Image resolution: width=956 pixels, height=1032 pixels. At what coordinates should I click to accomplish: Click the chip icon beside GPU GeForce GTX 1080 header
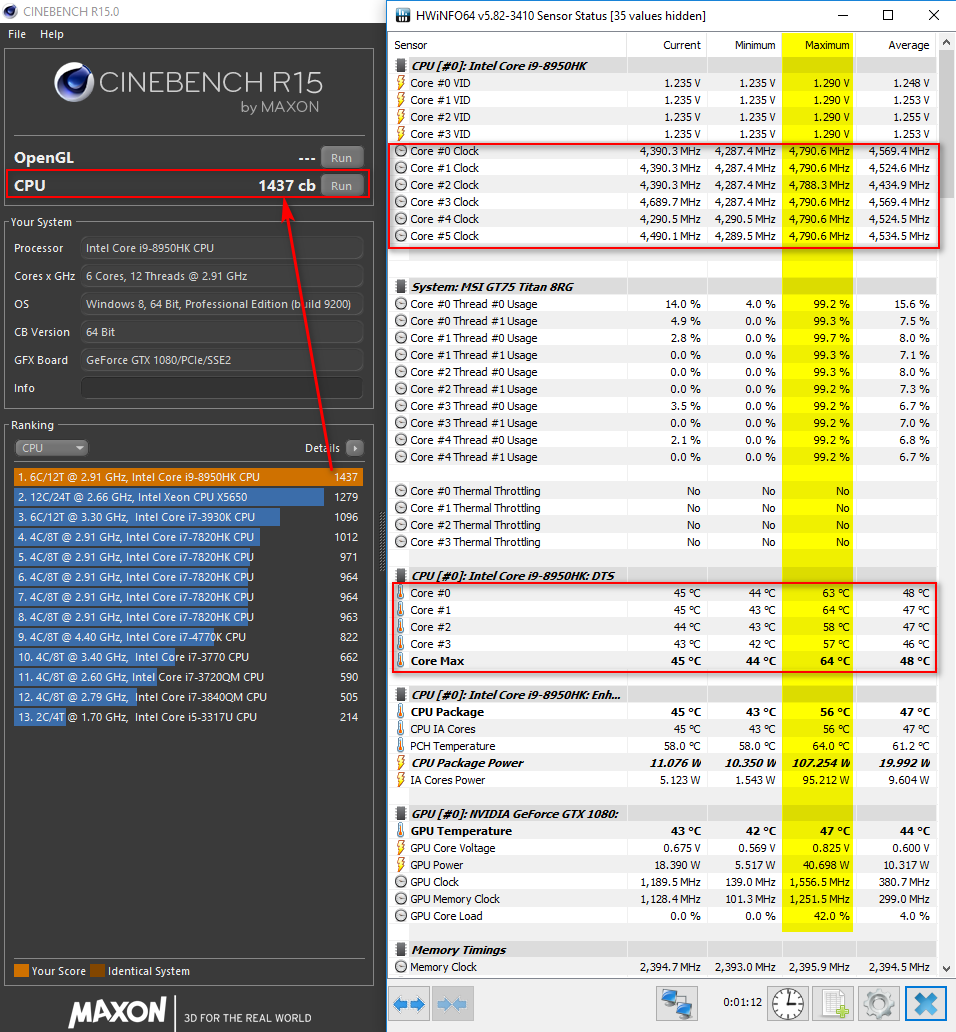[x=400, y=813]
